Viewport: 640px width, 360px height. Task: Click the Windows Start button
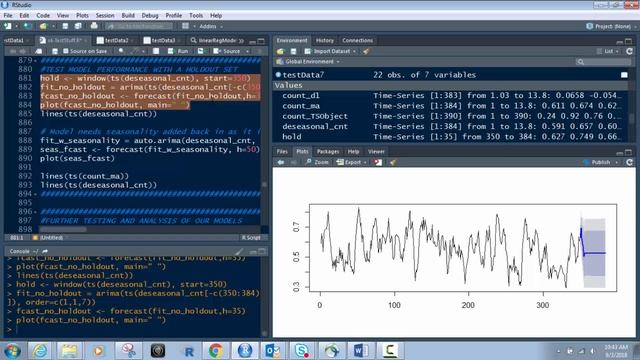(x=12, y=351)
